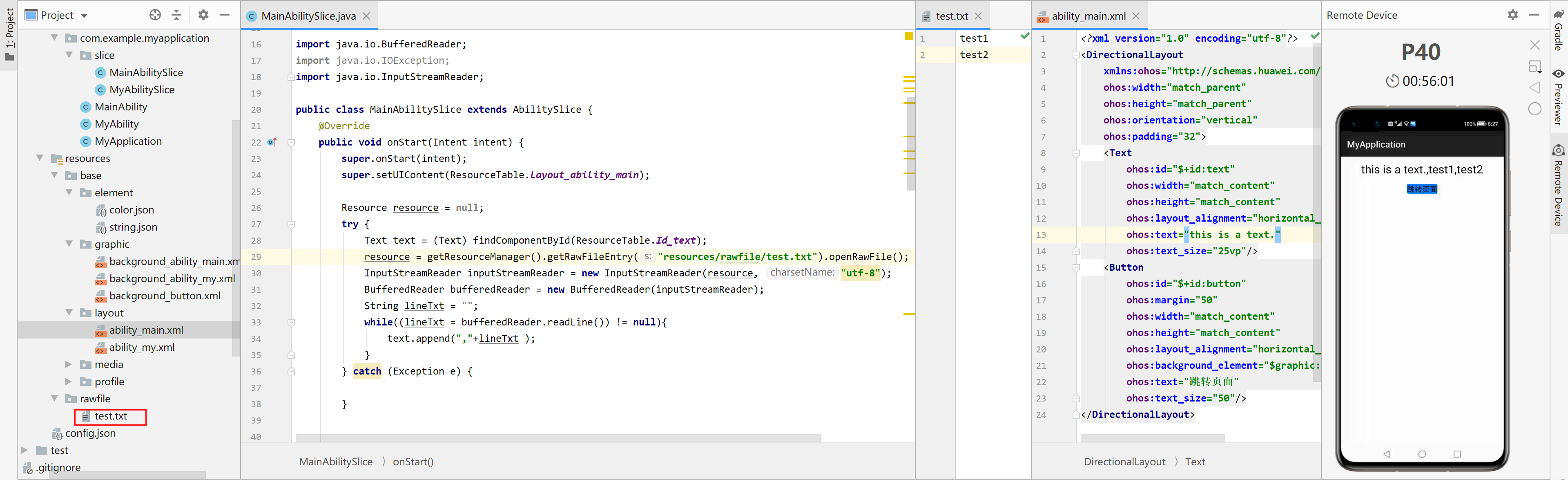Open string.json file
This screenshot has width=1568, height=480.
[133, 227]
